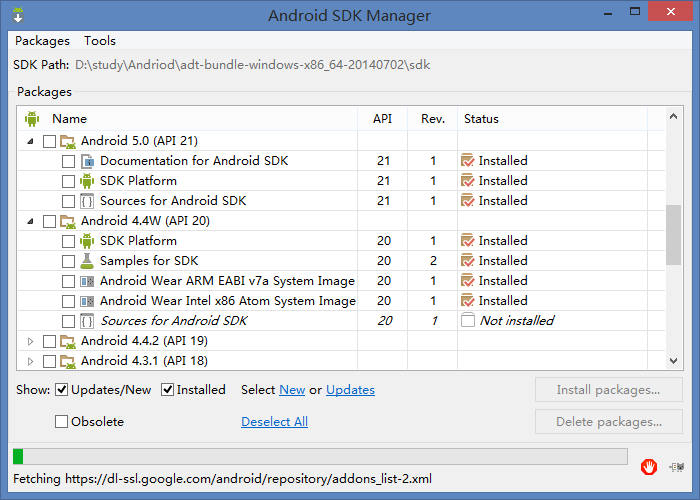Click the Updates selection link
Image resolution: width=700 pixels, height=500 pixels.
pos(350,390)
